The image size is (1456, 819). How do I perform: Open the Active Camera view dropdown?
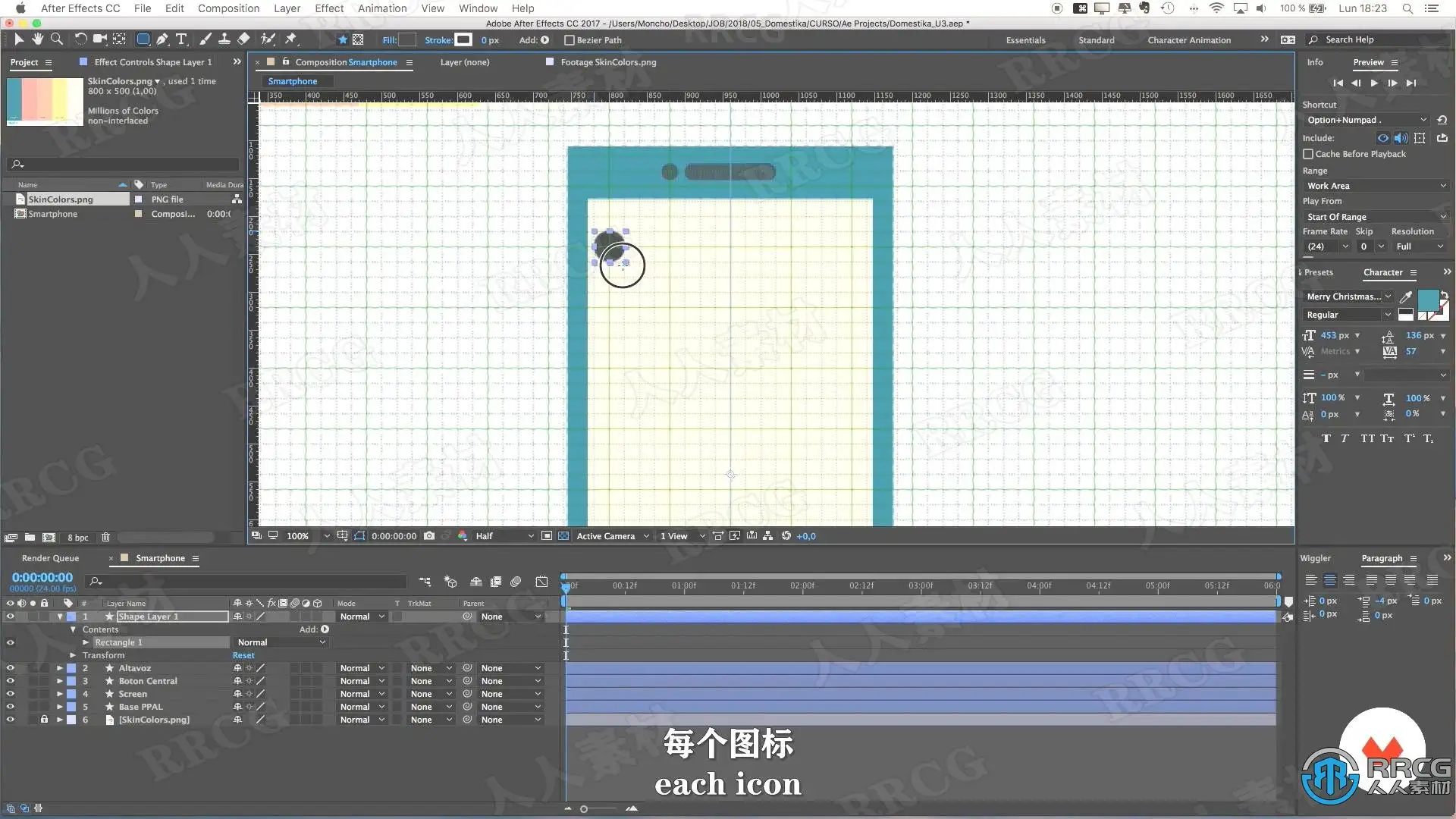coord(612,536)
